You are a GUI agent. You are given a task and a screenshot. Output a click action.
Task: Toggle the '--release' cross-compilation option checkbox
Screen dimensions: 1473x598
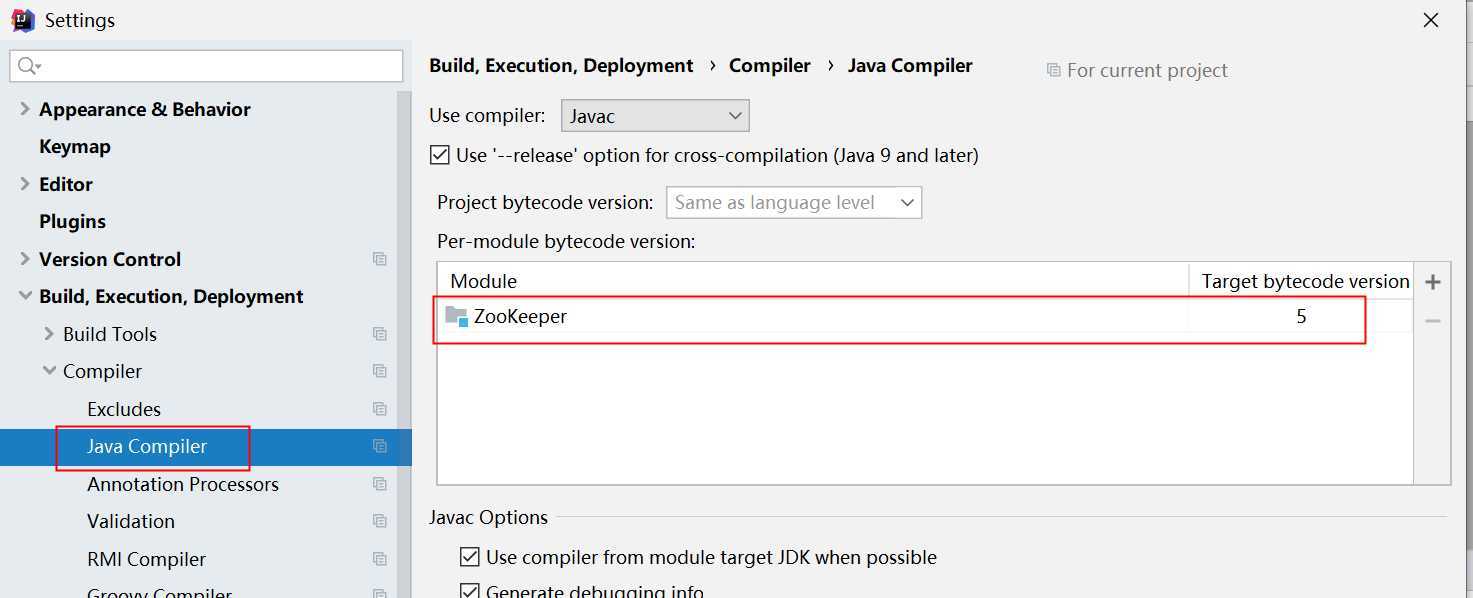(x=440, y=155)
